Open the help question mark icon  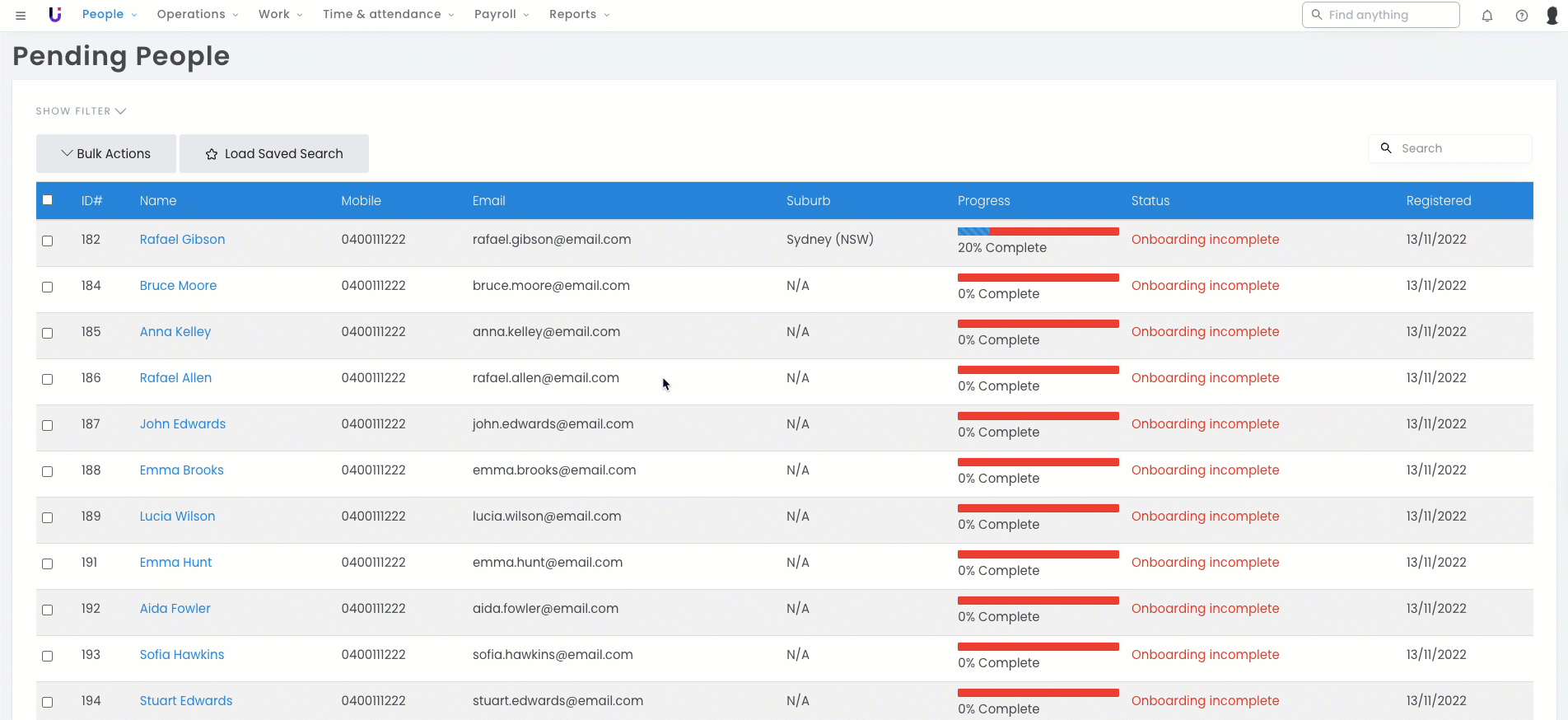[x=1522, y=16]
